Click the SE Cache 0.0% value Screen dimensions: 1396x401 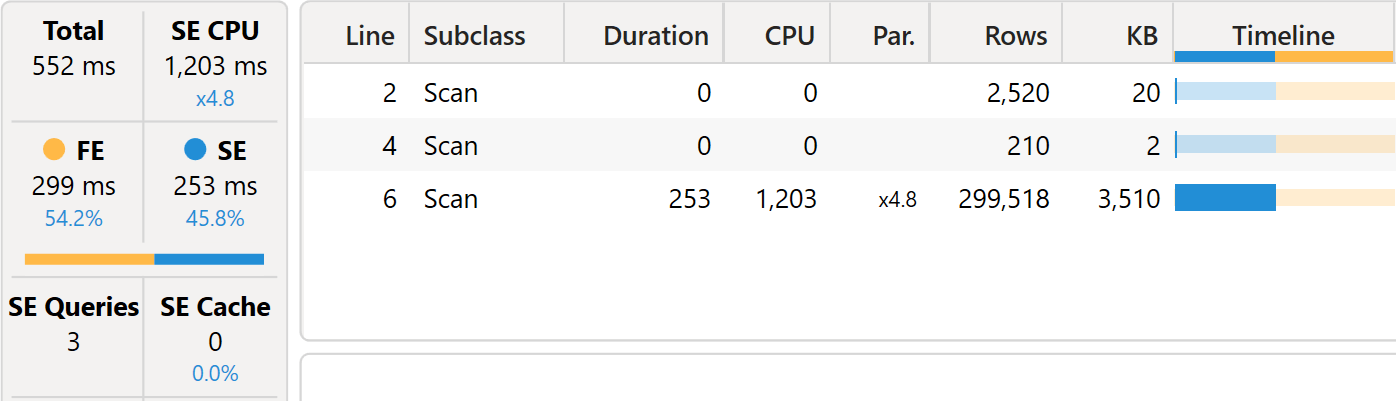click(215, 374)
